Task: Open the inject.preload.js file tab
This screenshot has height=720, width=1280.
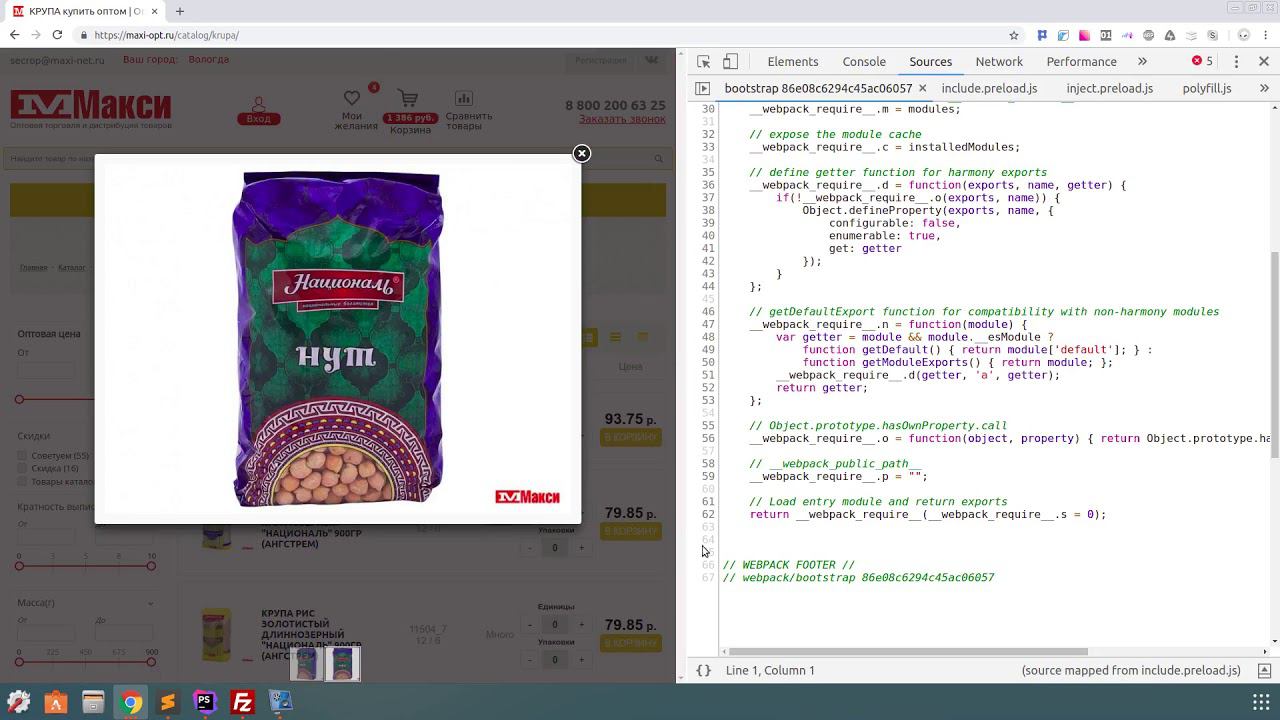Action: (x=1109, y=88)
